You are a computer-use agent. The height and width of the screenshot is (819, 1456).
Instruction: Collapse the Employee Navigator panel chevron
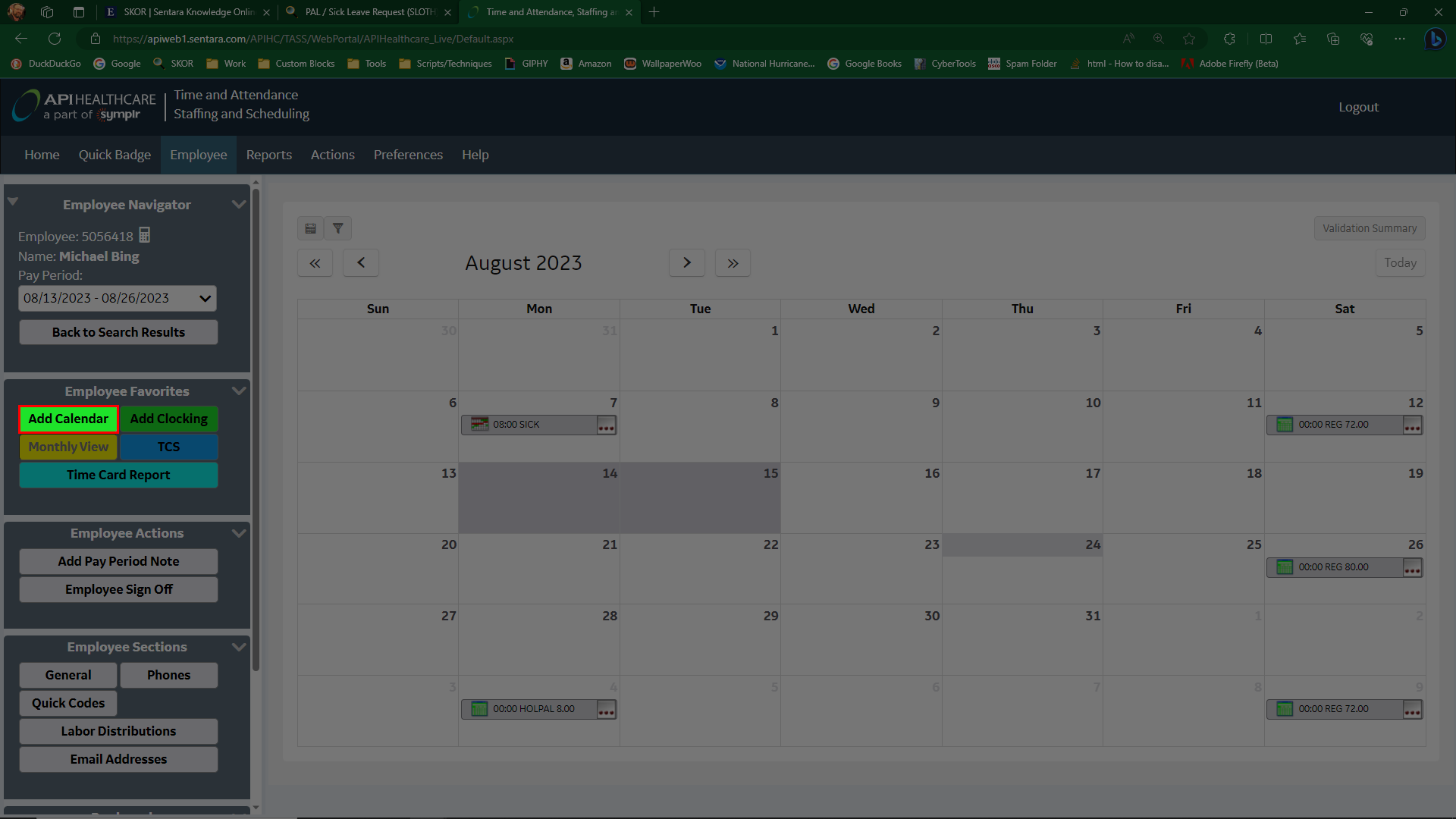tap(238, 205)
